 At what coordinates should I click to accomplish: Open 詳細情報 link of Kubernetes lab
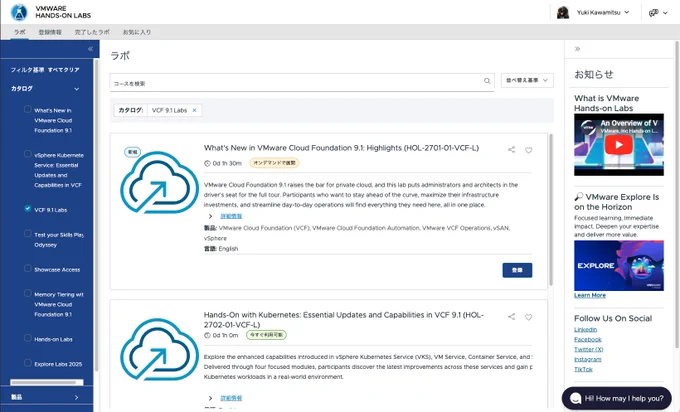[x=231, y=398]
